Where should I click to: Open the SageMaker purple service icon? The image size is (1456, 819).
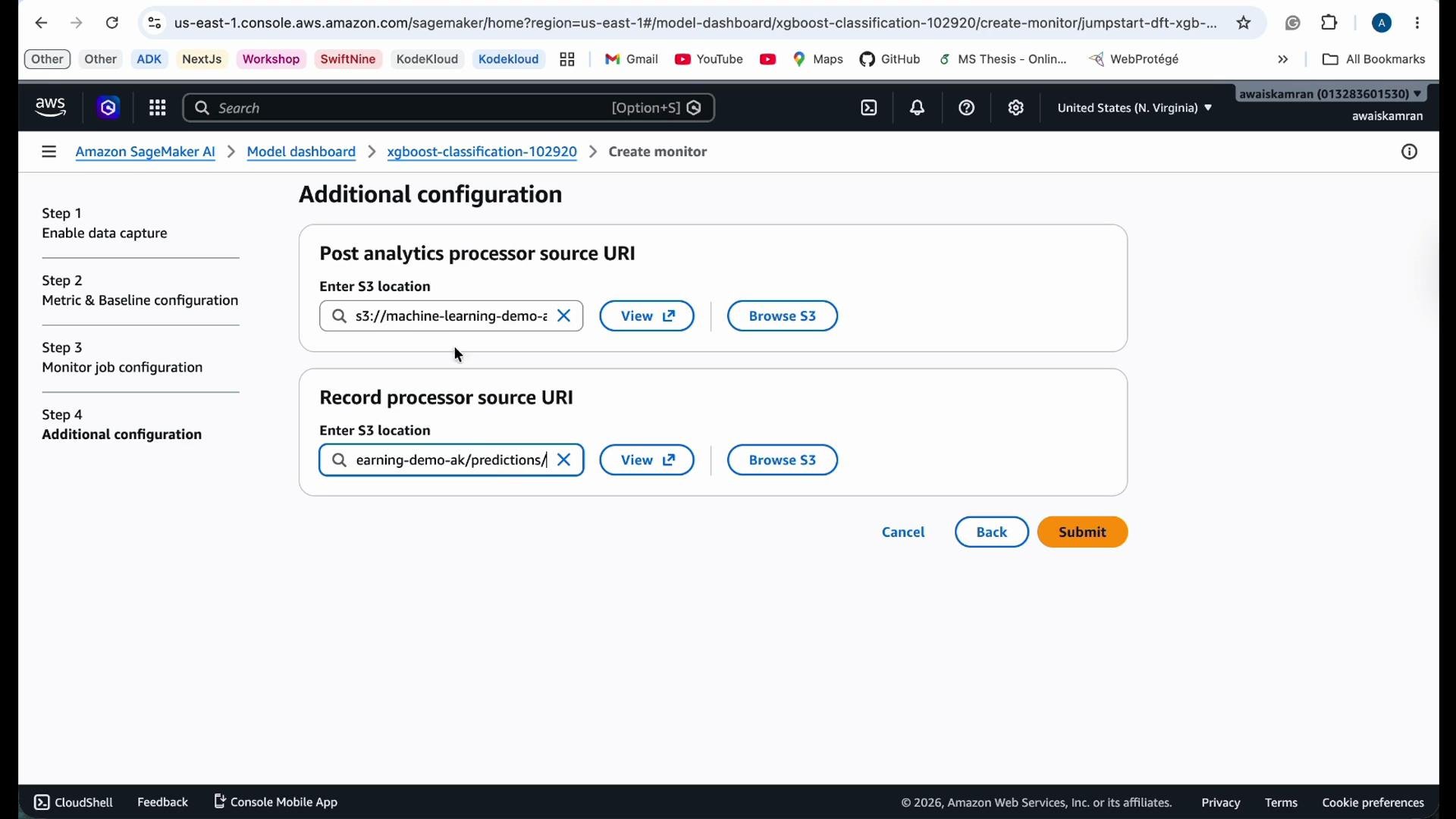point(108,108)
